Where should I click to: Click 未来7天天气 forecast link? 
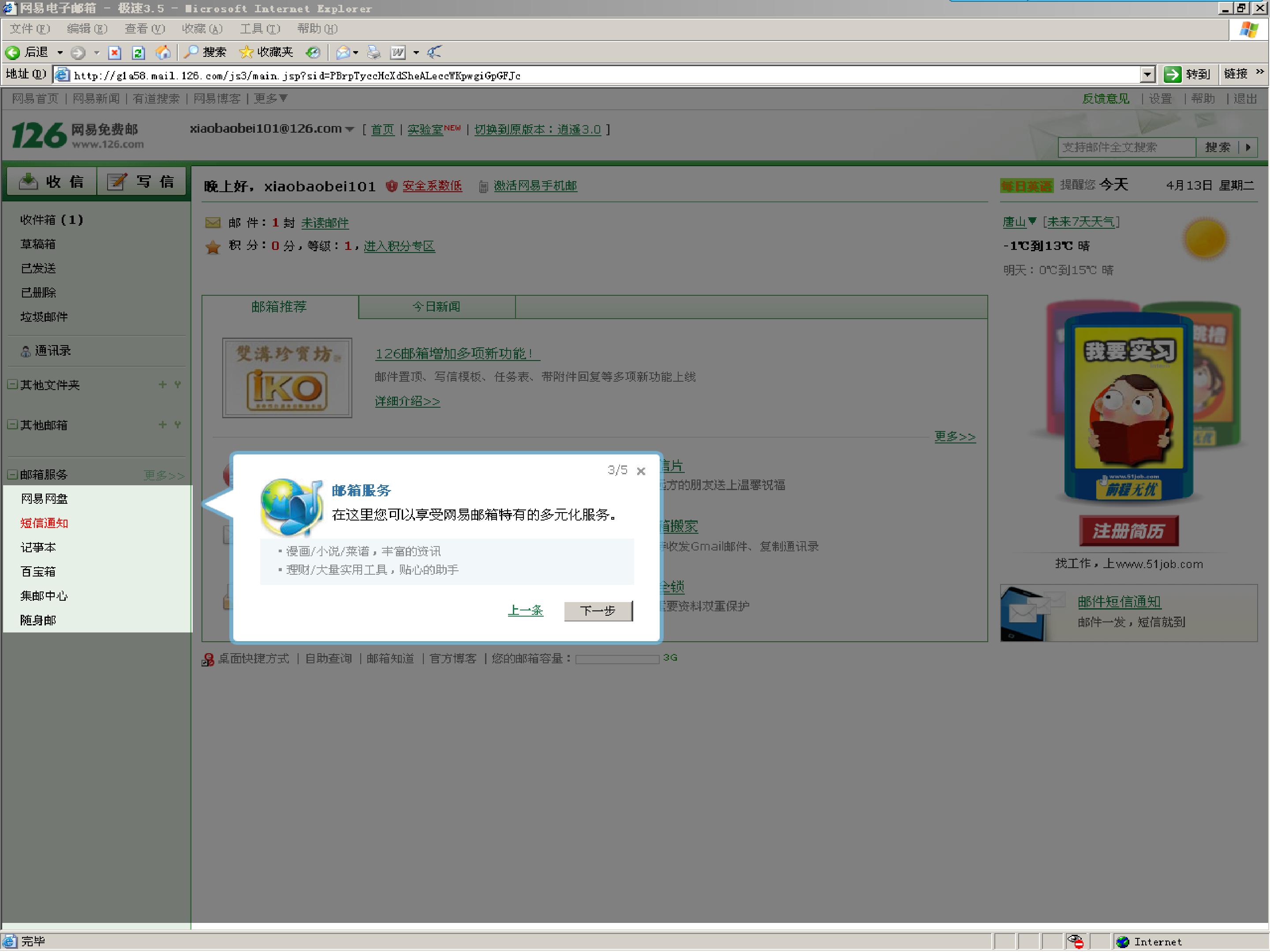[x=1081, y=222]
